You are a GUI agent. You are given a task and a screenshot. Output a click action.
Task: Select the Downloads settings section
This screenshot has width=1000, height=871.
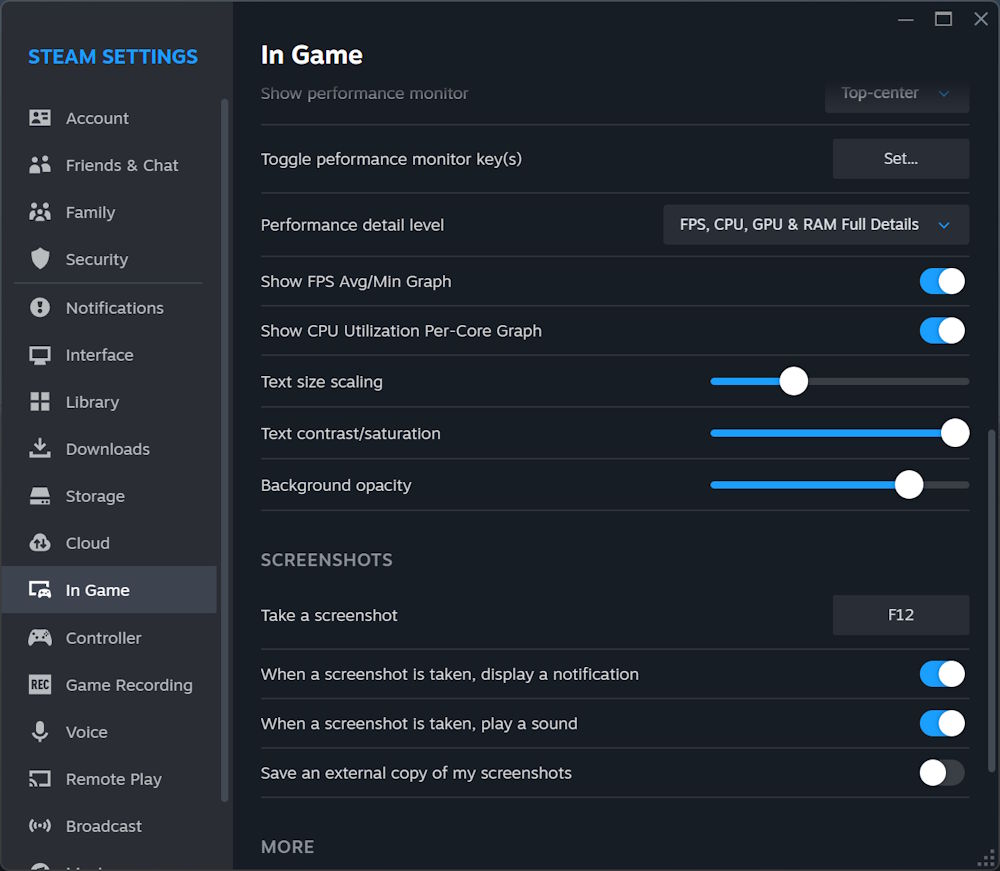(x=39, y=449)
